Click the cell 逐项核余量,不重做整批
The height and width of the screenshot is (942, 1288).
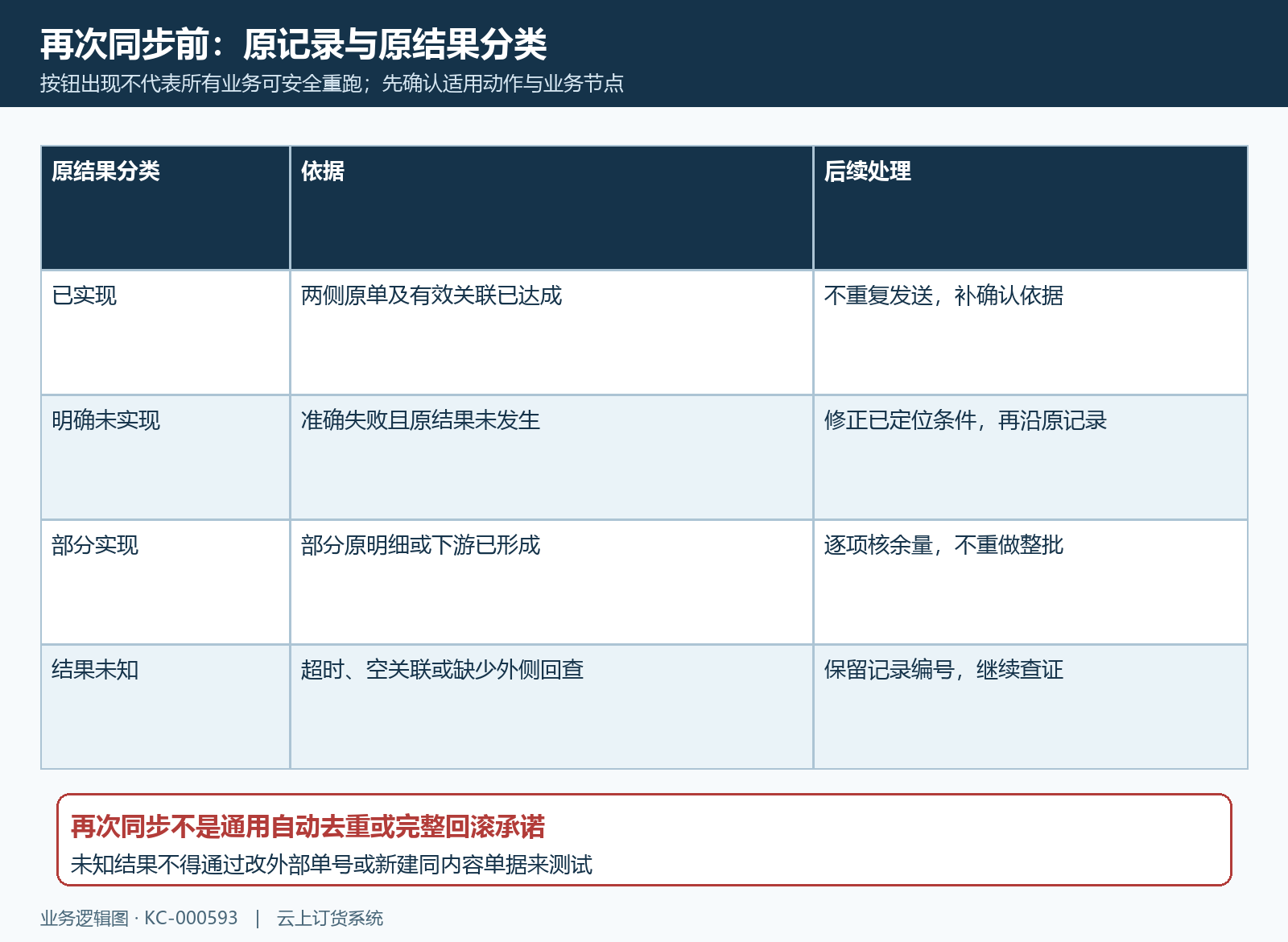[x=1030, y=582]
